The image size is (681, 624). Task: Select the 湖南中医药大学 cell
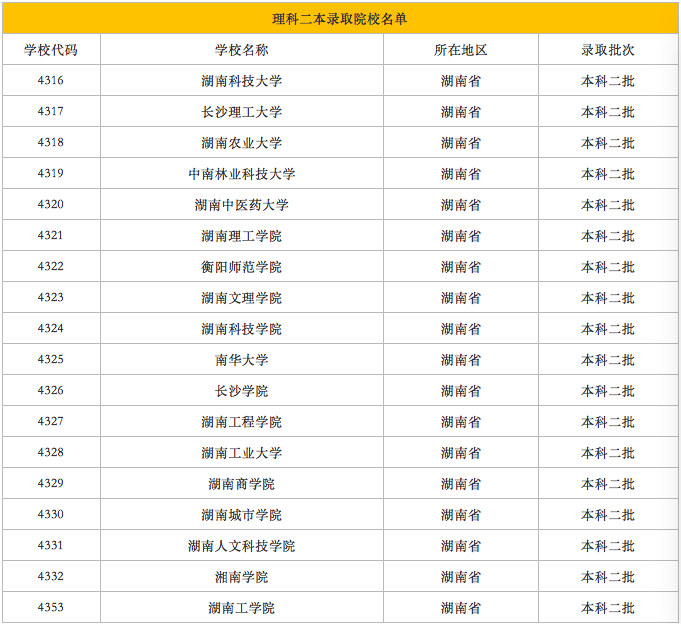241,205
